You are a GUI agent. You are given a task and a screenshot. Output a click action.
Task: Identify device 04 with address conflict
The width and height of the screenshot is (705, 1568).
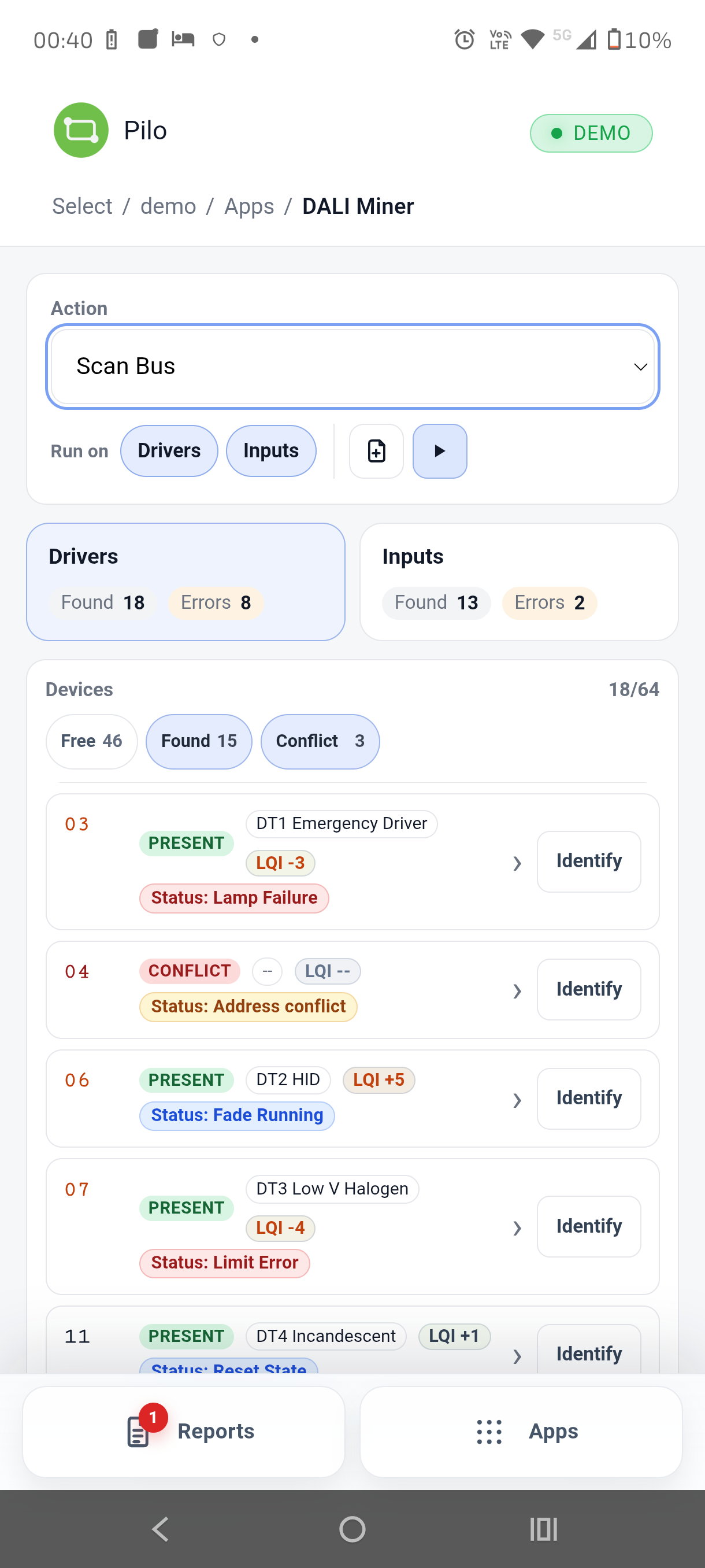click(x=589, y=989)
